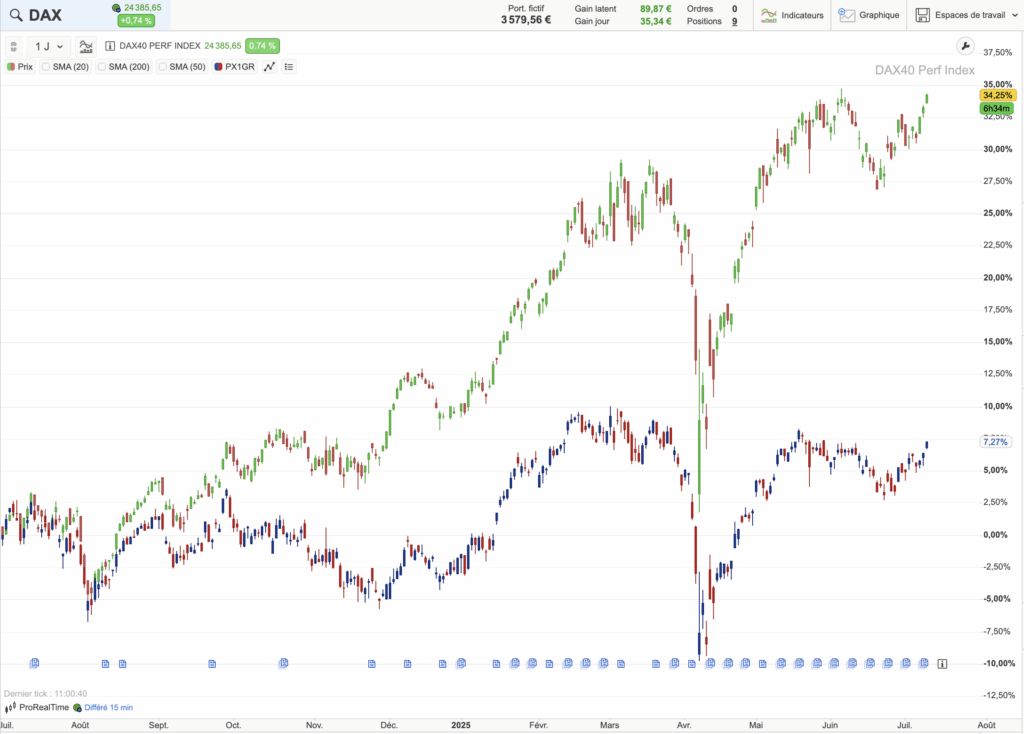This screenshot has width=1024, height=734.
Task: Click the Déc. label on the time axis
Action: 389,725
